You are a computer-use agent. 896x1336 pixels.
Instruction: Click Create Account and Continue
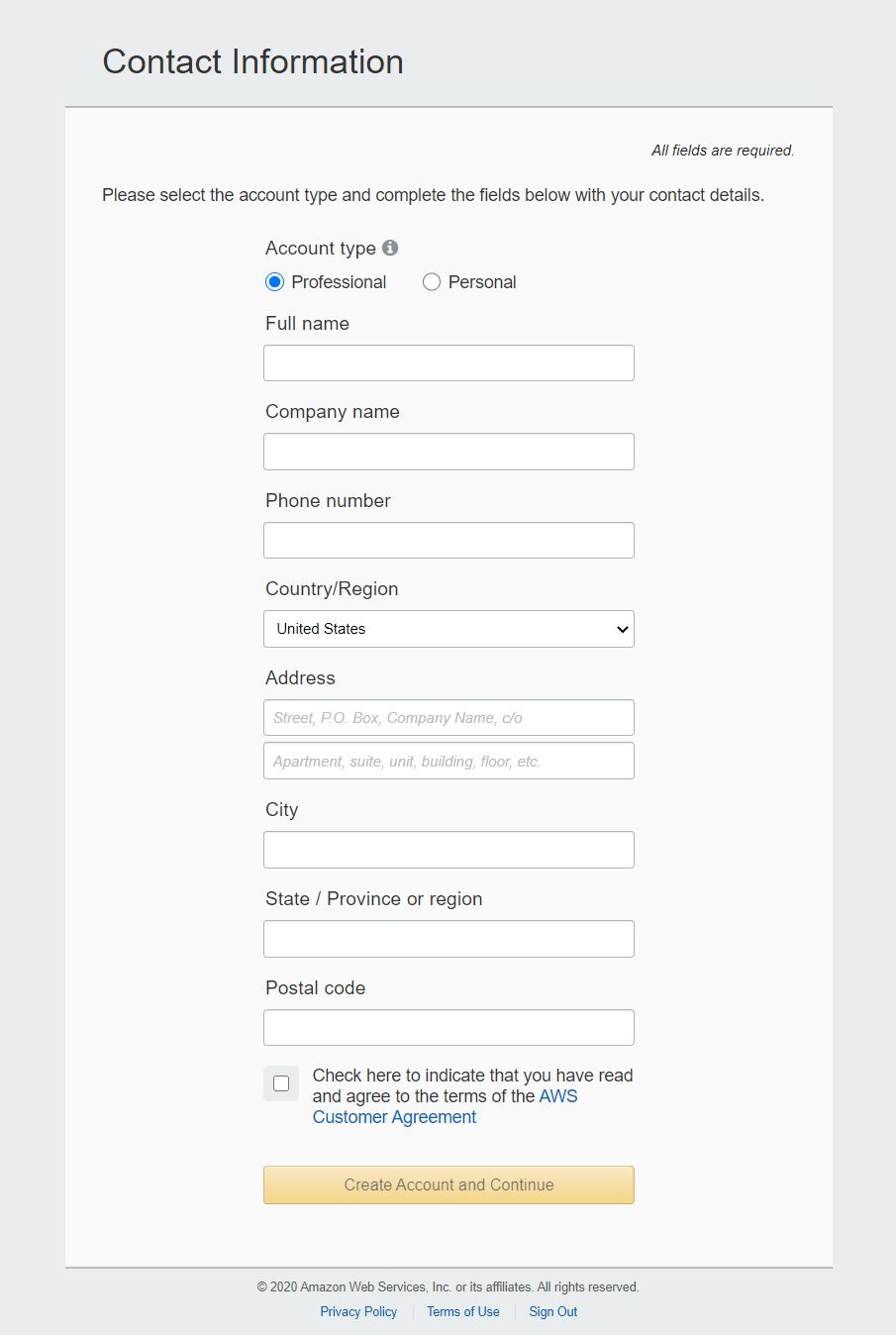[x=448, y=1184]
